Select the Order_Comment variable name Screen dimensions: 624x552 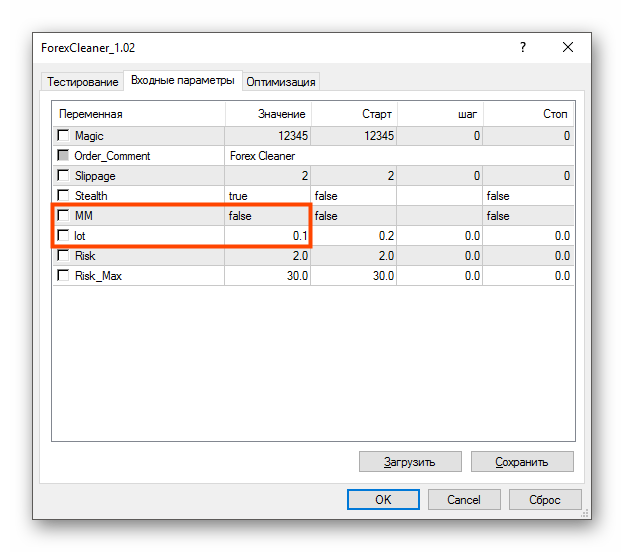(112, 156)
